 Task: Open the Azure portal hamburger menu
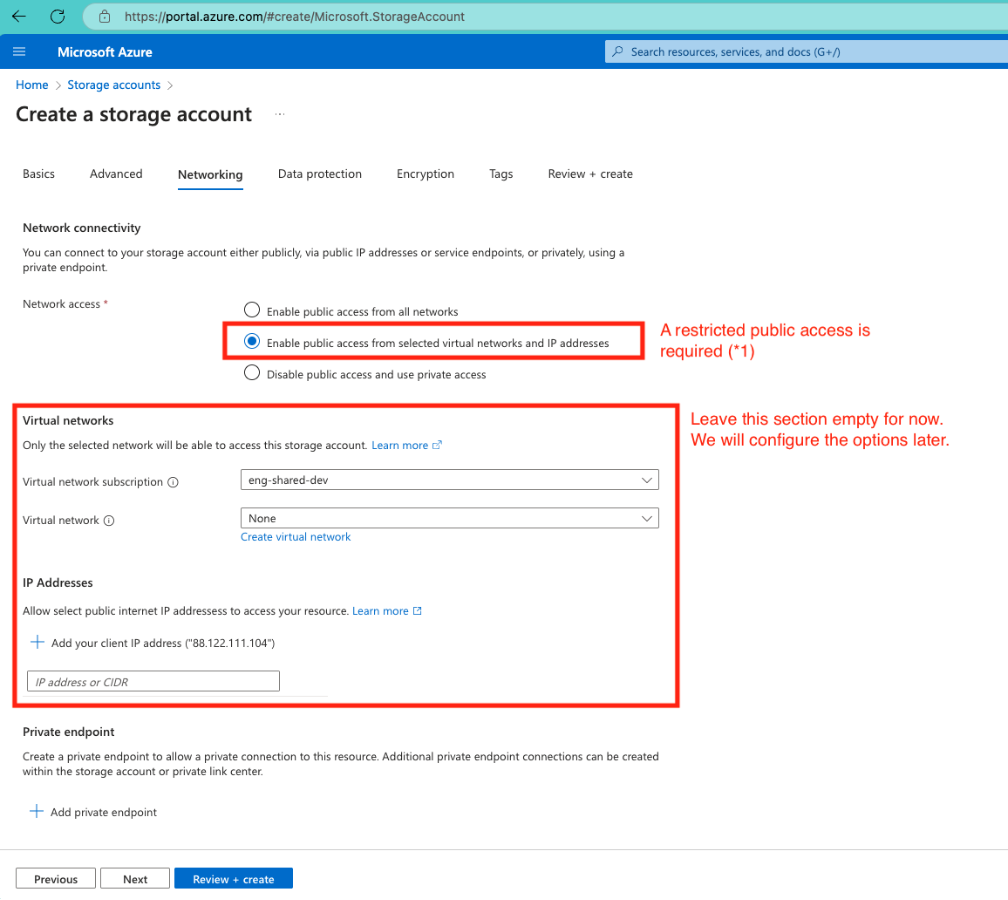(x=18, y=51)
